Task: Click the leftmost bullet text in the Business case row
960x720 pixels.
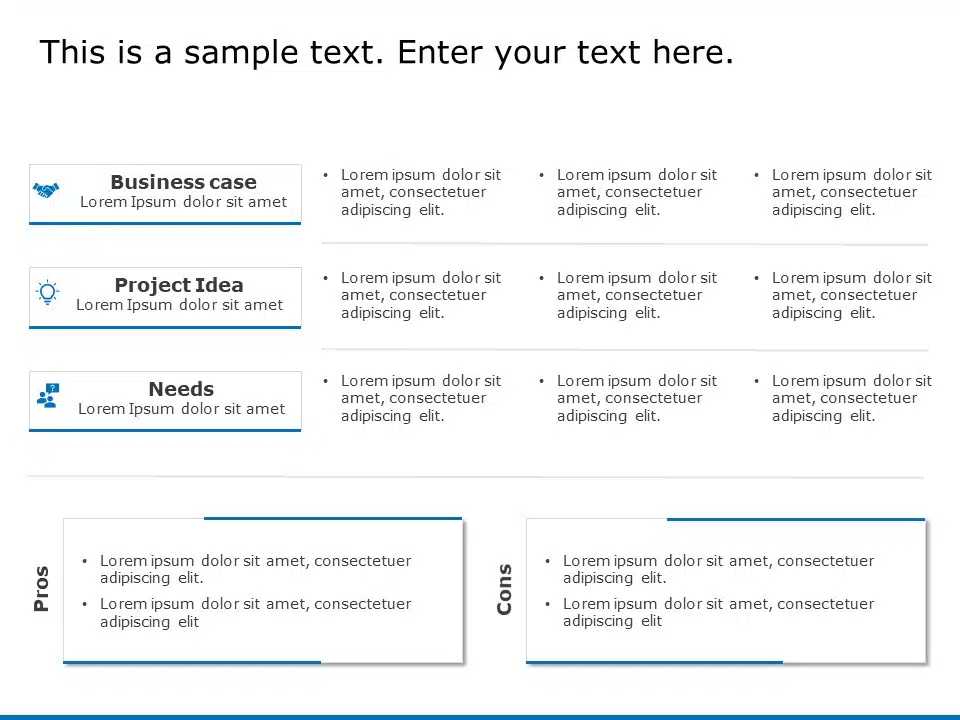Action: [420, 192]
